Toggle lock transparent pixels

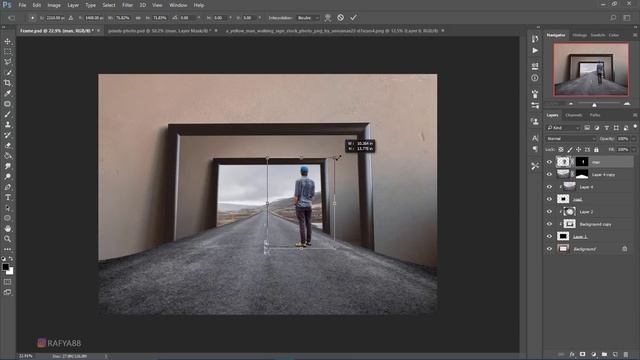(561, 150)
